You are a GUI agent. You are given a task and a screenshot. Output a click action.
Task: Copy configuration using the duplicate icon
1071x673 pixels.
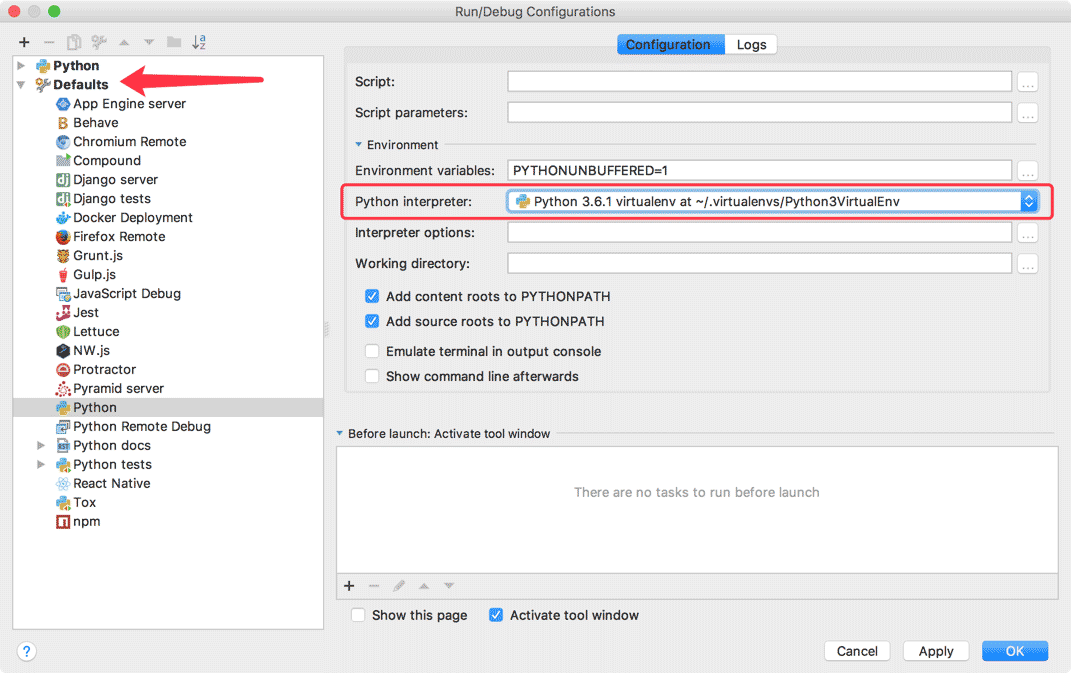click(74, 42)
